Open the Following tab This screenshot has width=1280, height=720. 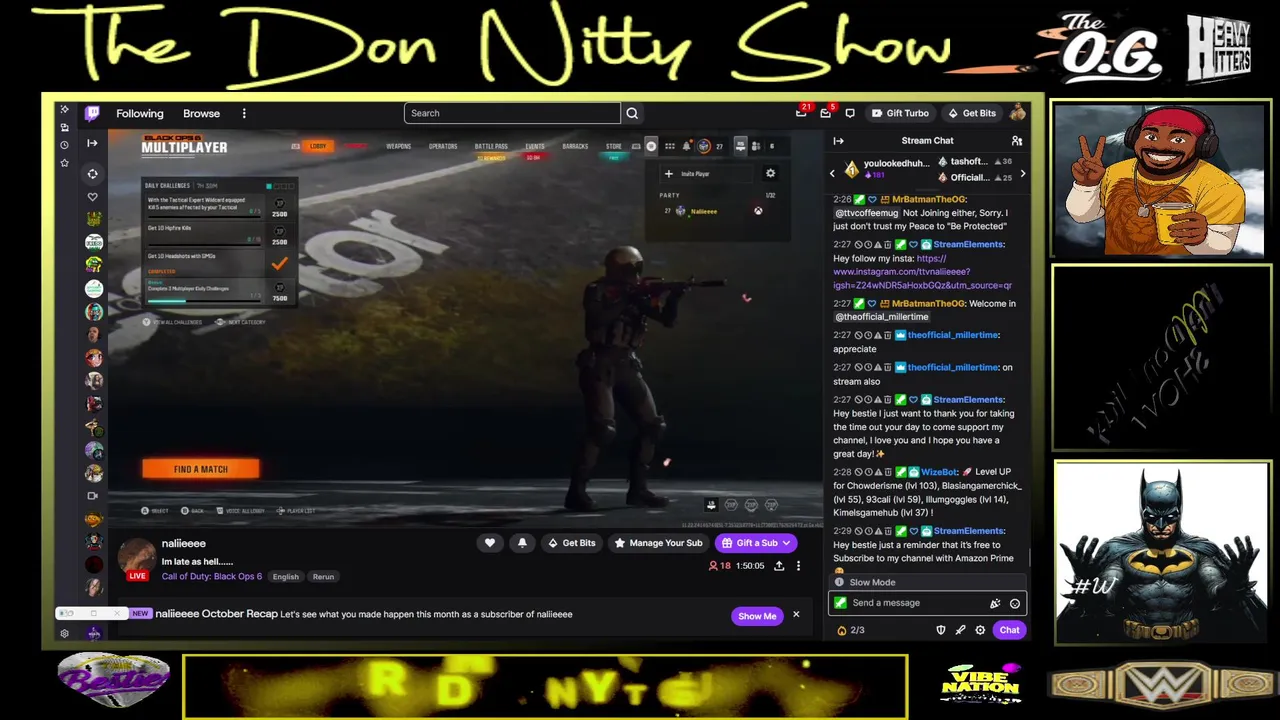pos(140,113)
